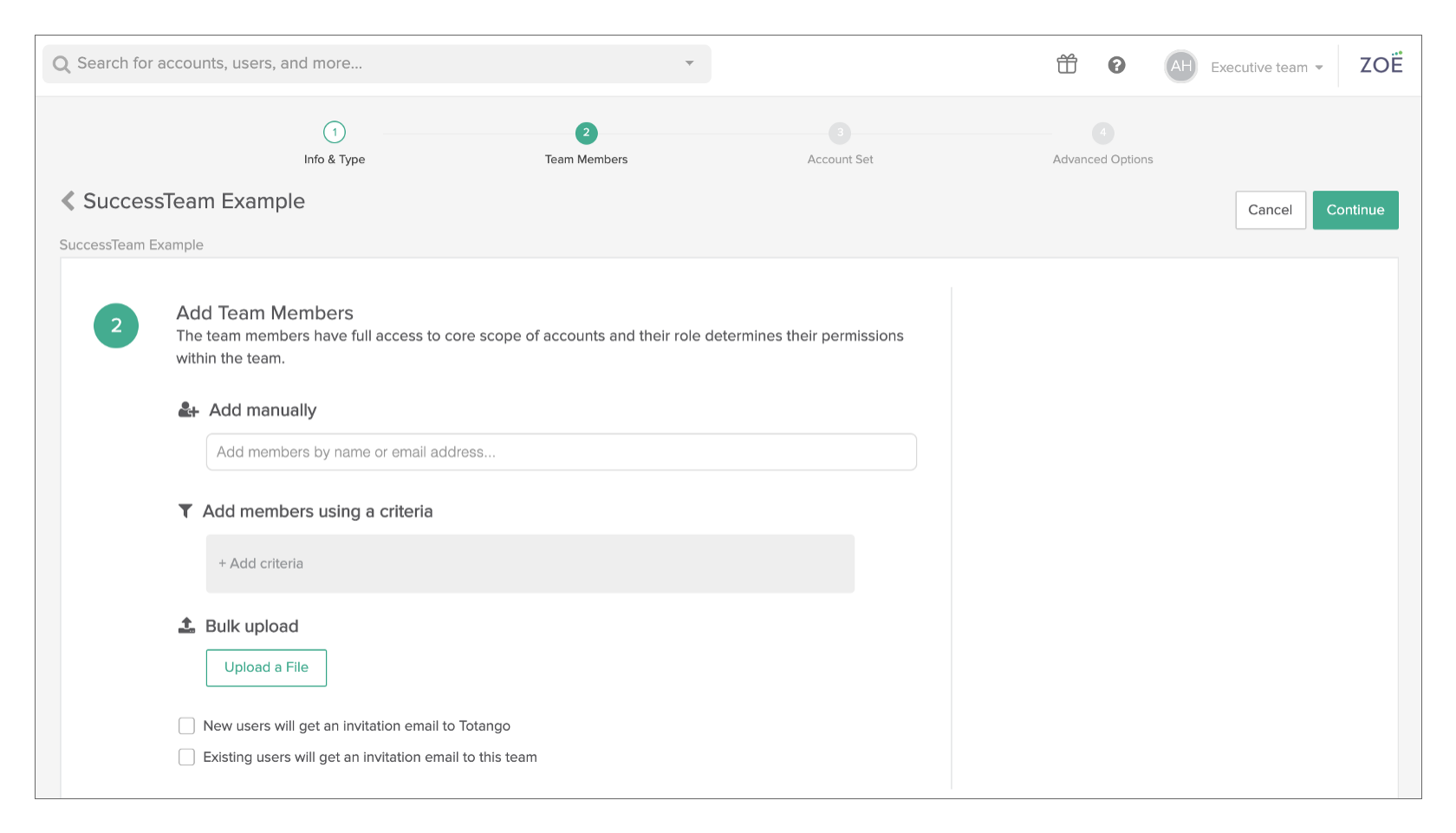Expand the search bar dropdown arrow
This screenshot has height=833, width=1456.
689,63
